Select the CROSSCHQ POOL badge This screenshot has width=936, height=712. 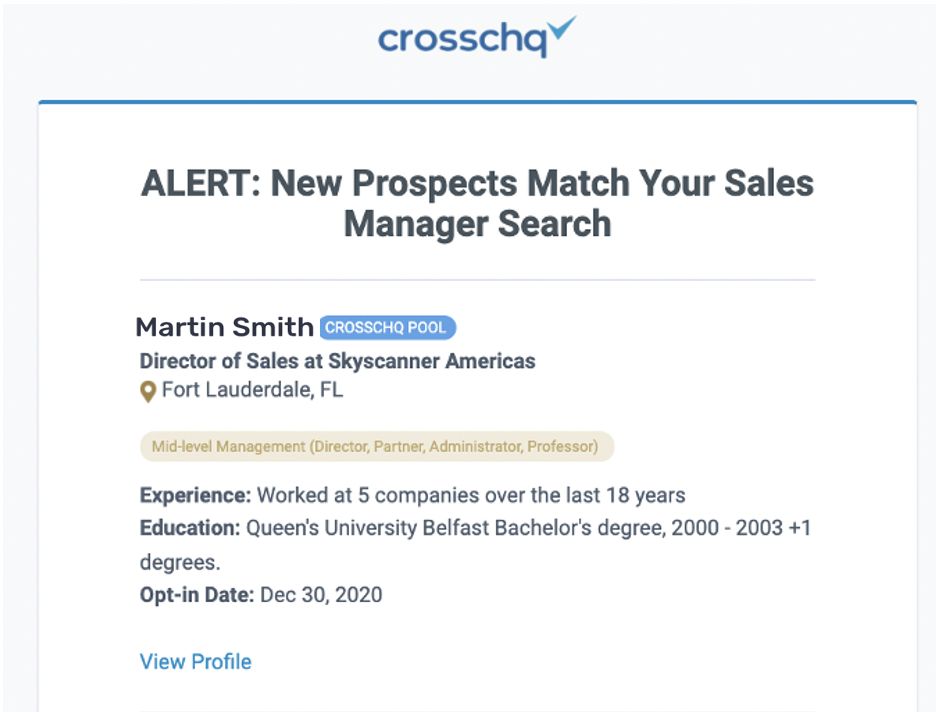tap(387, 328)
